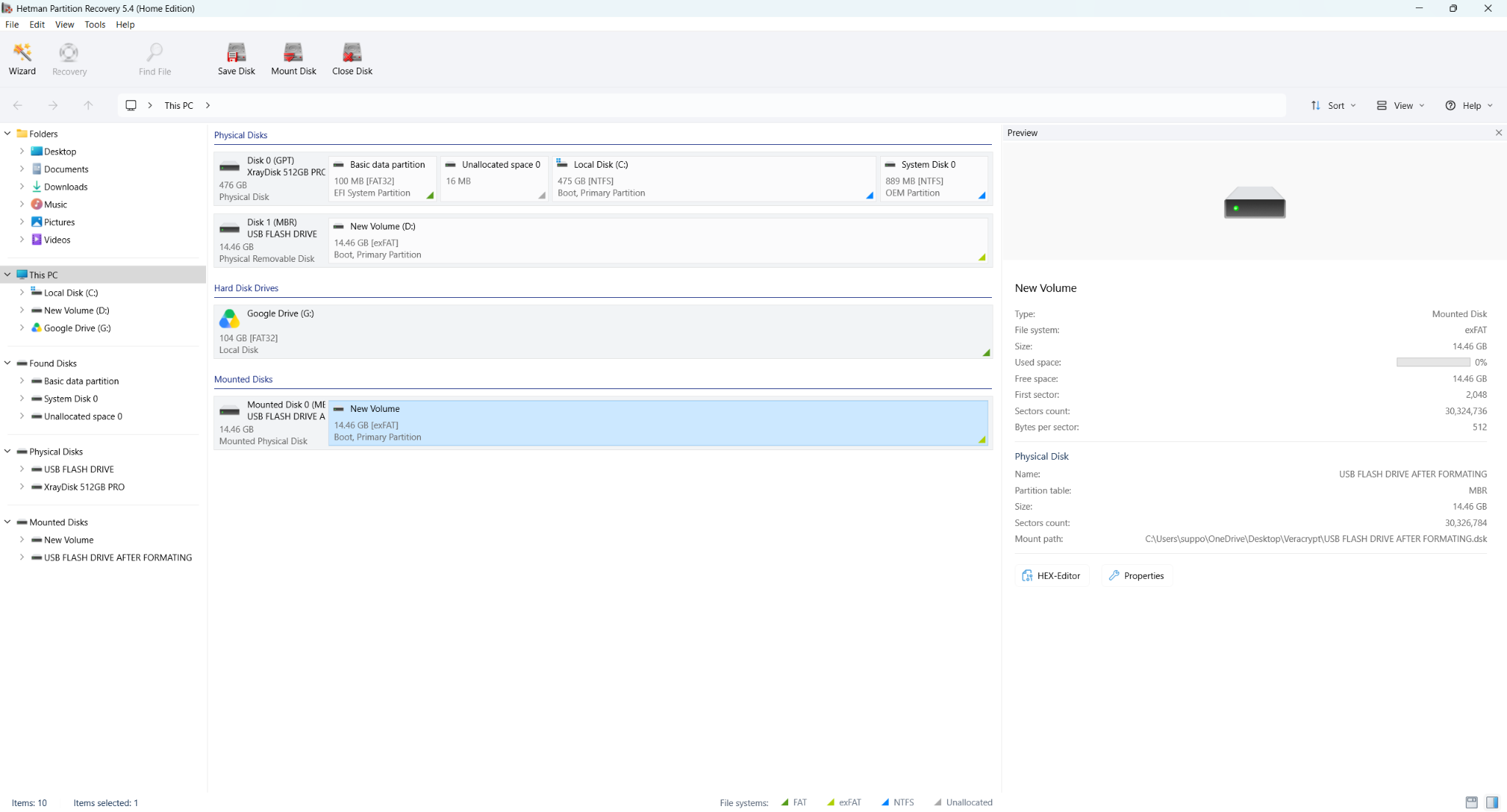Click the Videos folder icon
Image resolution: width=1507 pixels, height=812 pixels.
click(x=36, y=239)
